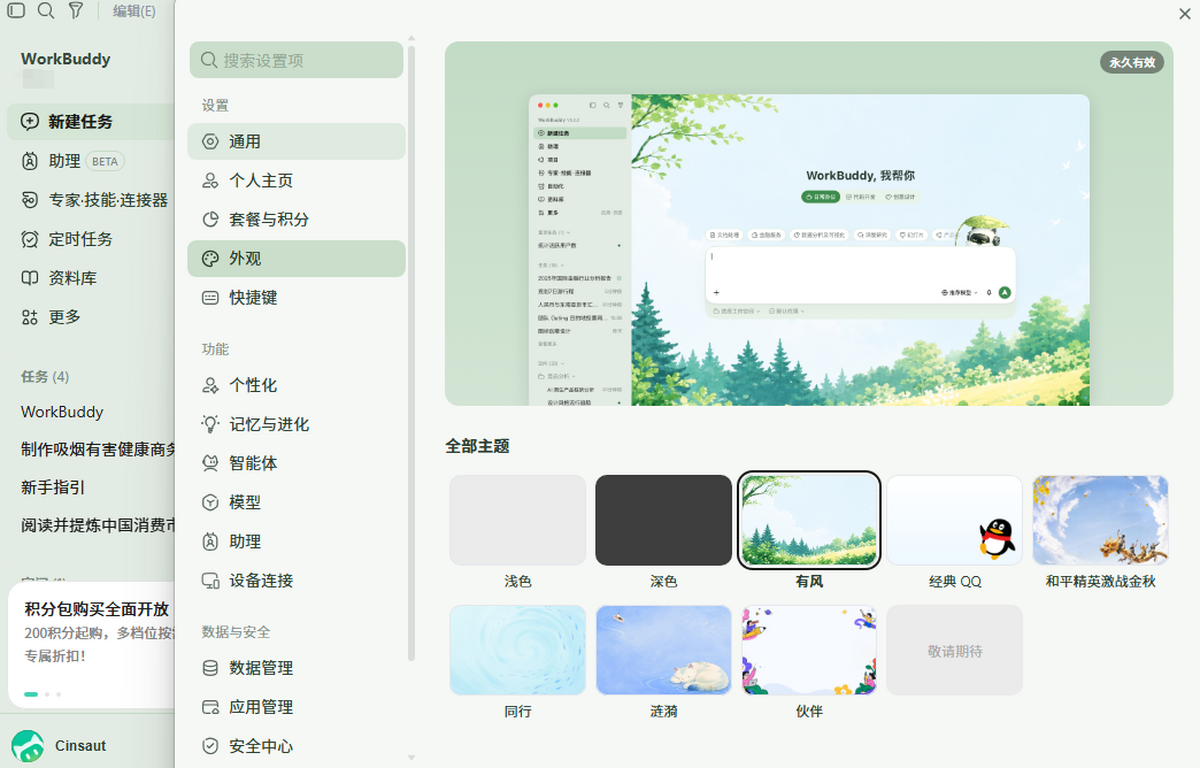Click the Cinsaut user avatar
1200x768 pixels.
point(27,746)
